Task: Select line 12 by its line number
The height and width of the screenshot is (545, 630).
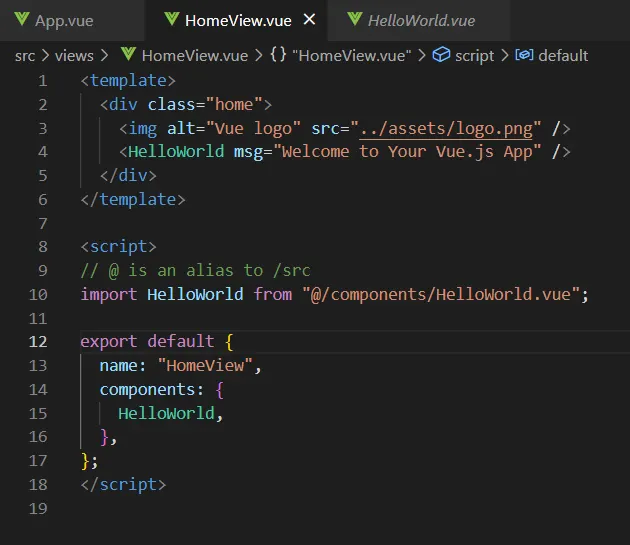Action: (37, 341)
